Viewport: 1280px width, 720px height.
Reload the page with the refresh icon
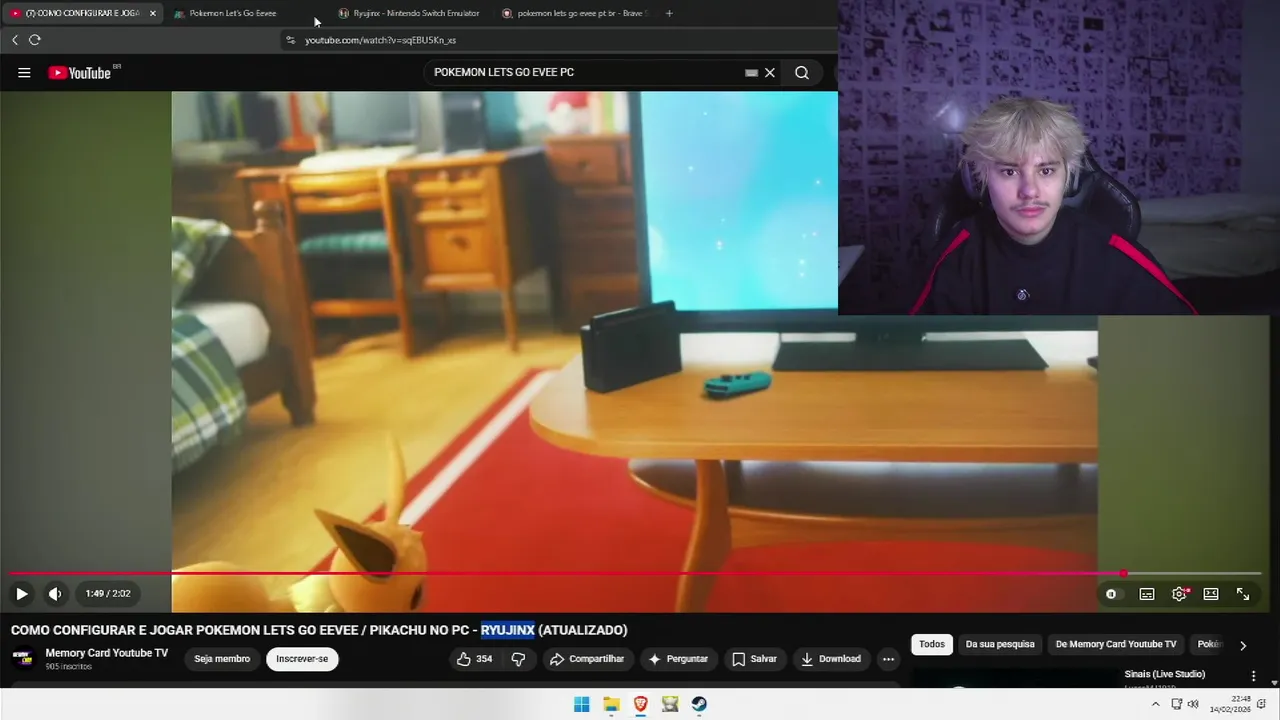coord(35,40)
